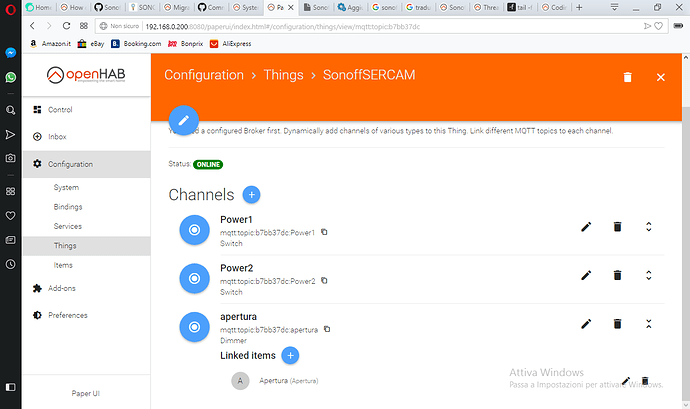Select the Configuration menu

86,164
